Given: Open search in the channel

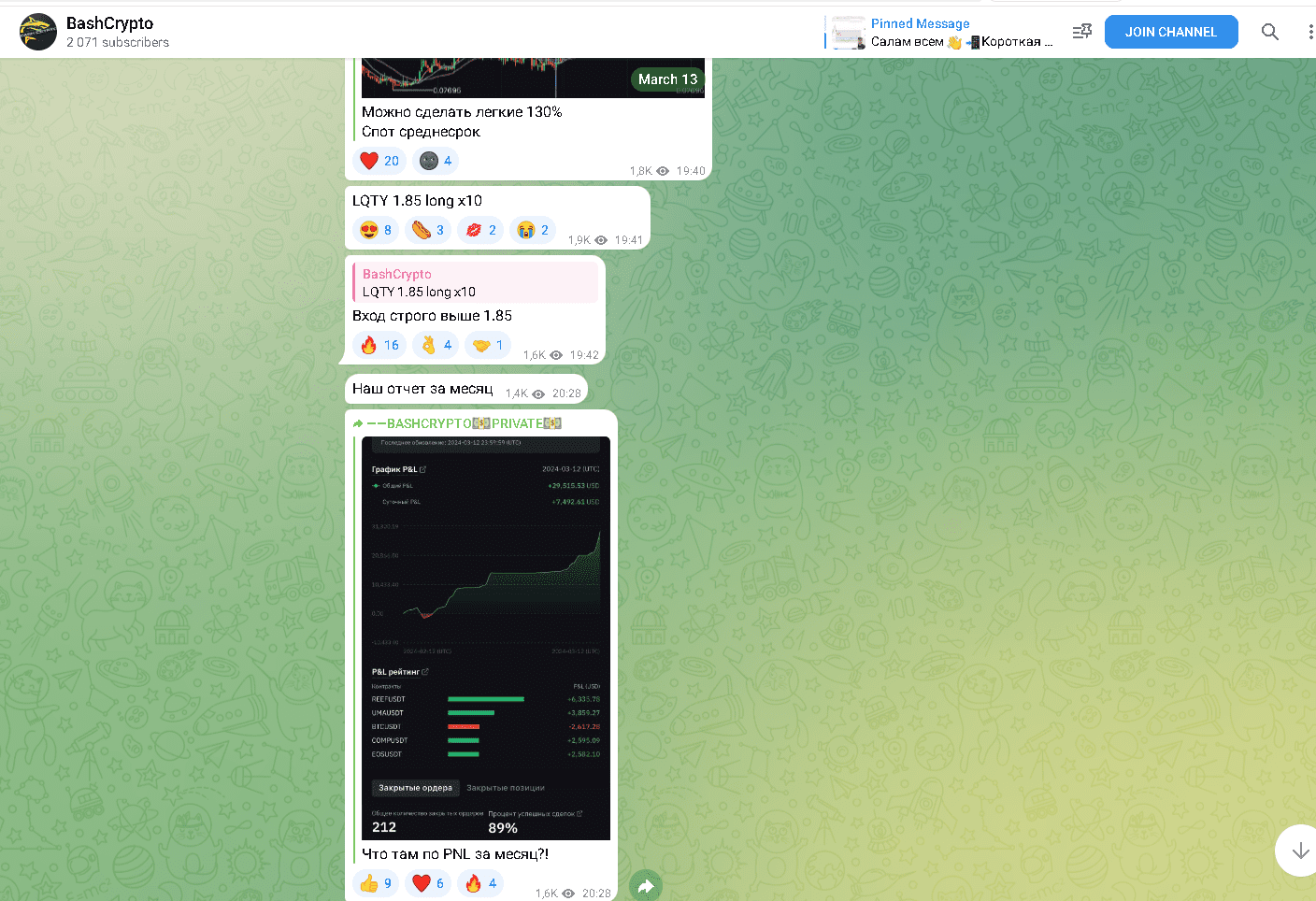Looking at the screenshot, I should pos(1269,32).
